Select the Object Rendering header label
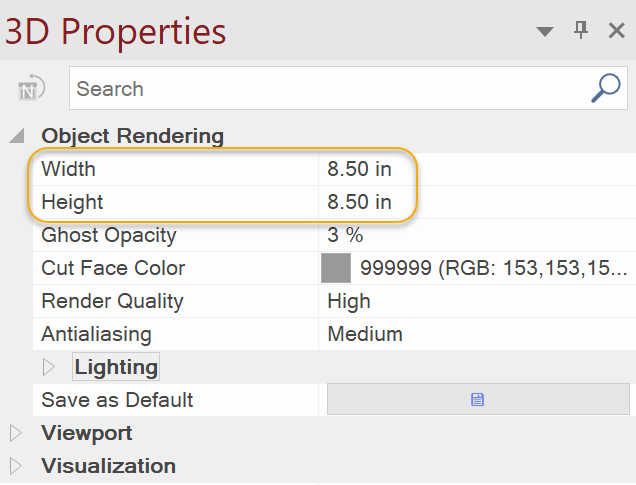The image size is (636, 485). [132, 136]
